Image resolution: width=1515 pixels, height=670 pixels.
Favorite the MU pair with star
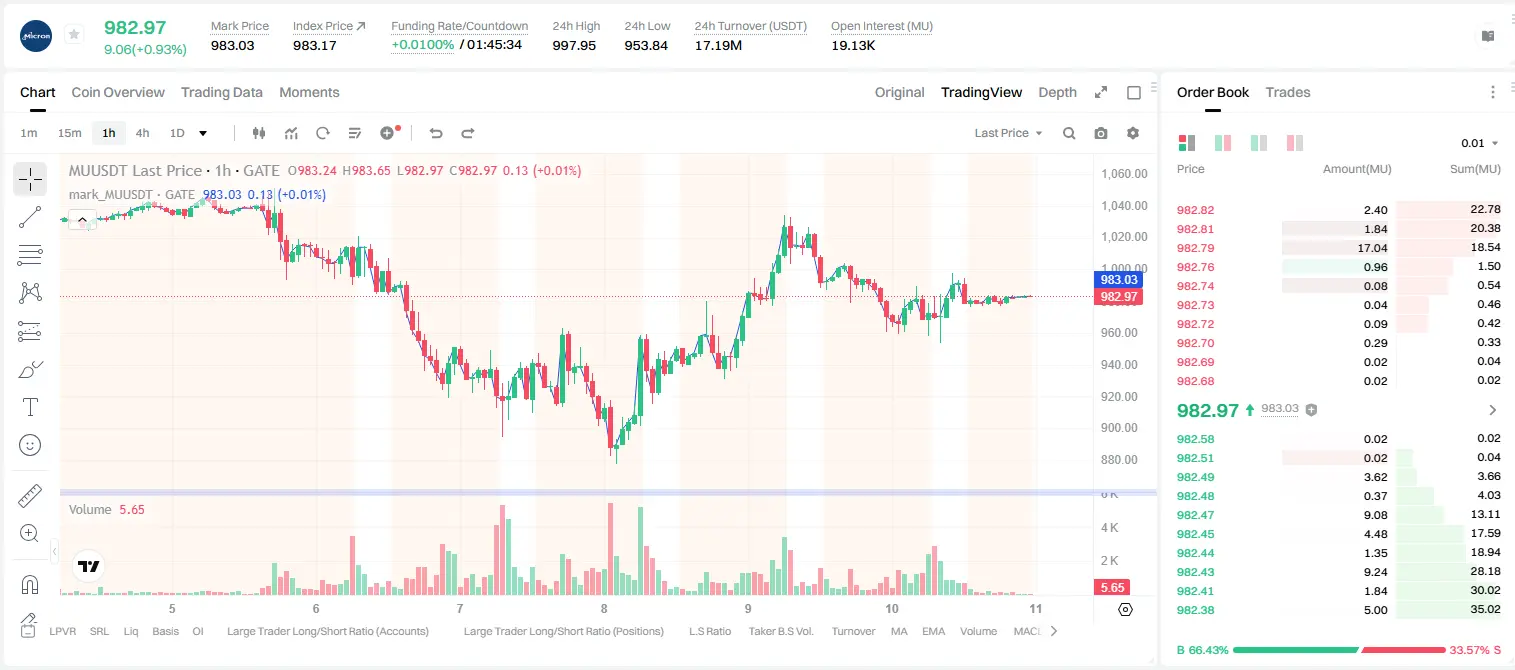[74, 35]
